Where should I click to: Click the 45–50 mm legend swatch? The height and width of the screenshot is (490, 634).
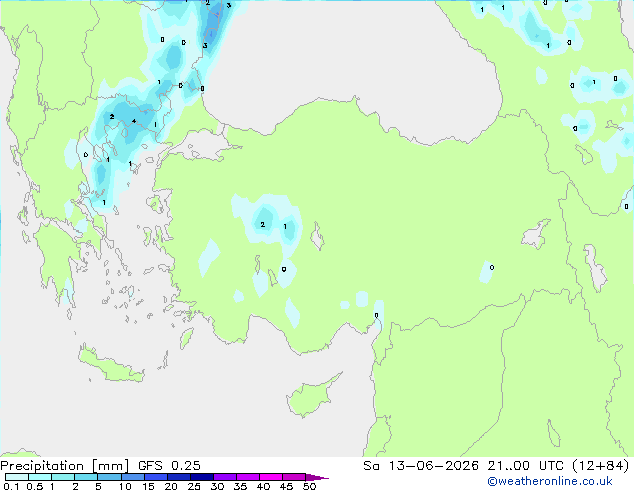(294, 477)
